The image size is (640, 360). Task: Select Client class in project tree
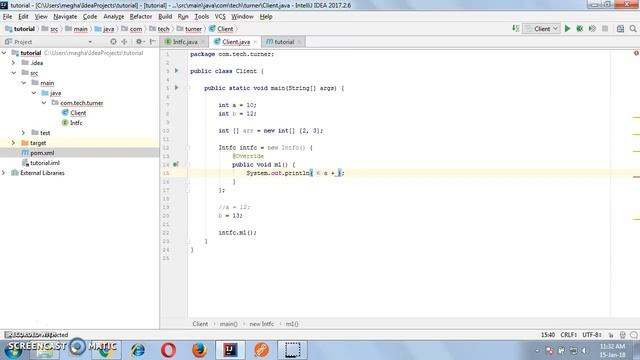click(78, 113)
